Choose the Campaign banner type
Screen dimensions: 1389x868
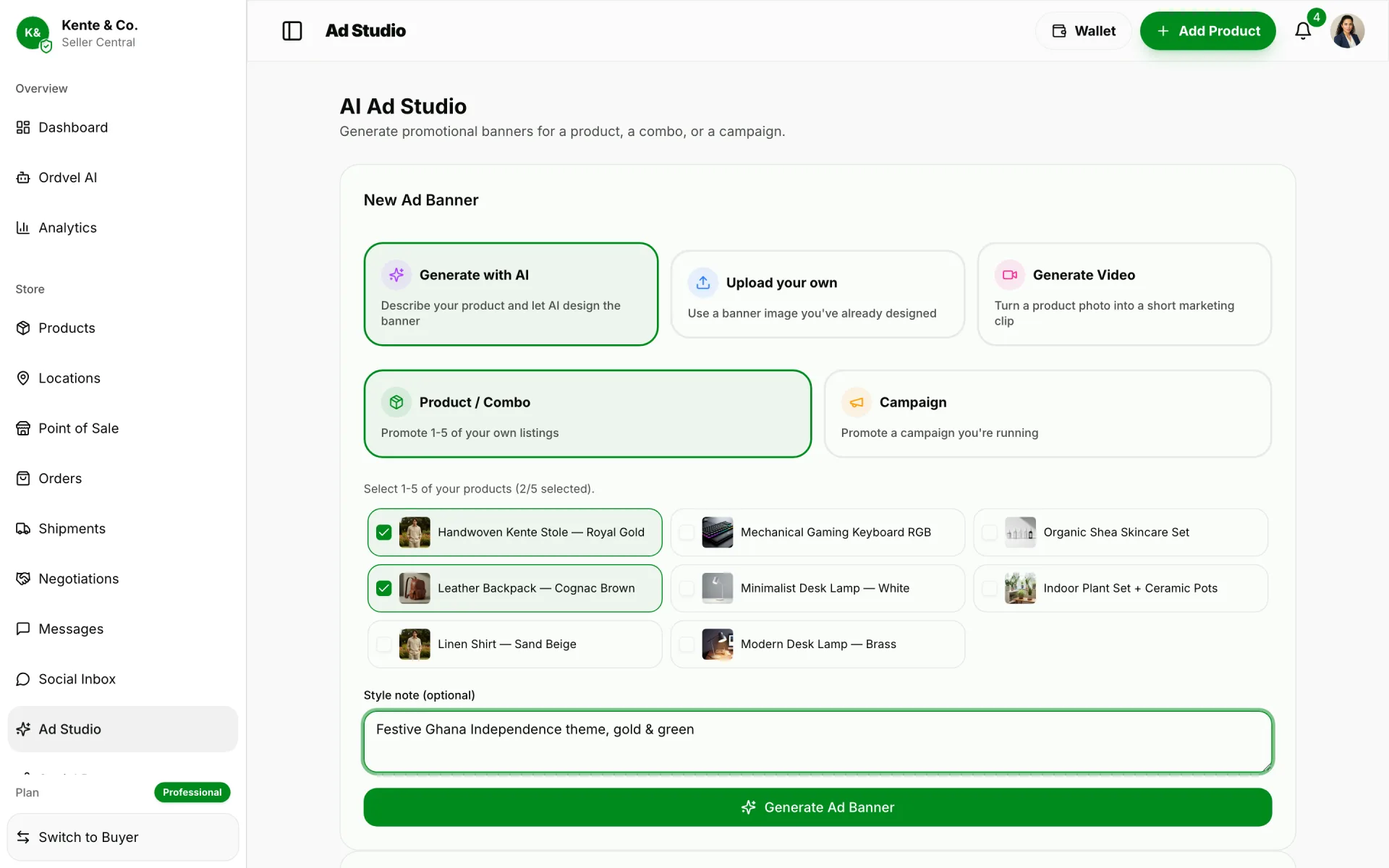tap(1048, 414)
